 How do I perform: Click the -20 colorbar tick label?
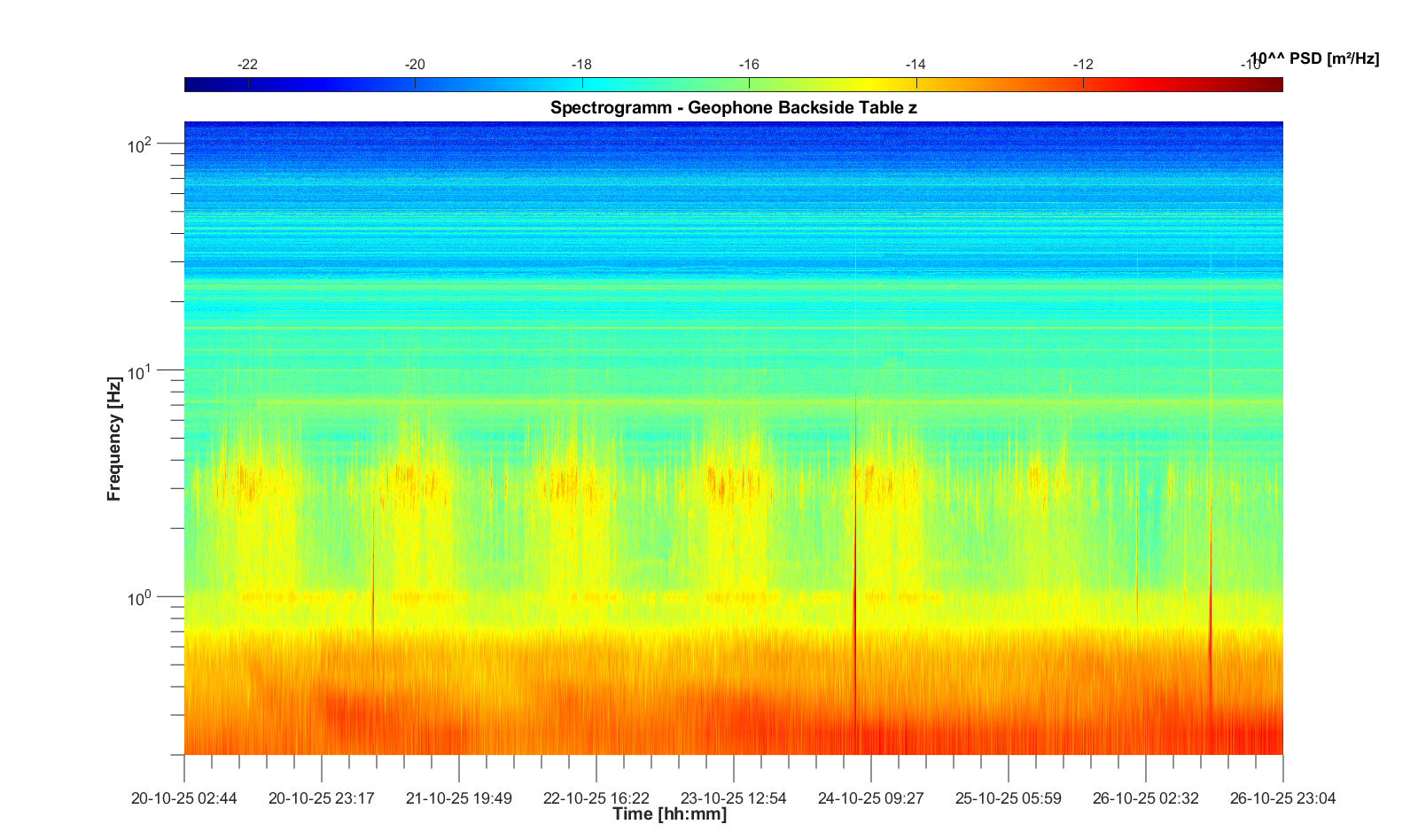415,65
